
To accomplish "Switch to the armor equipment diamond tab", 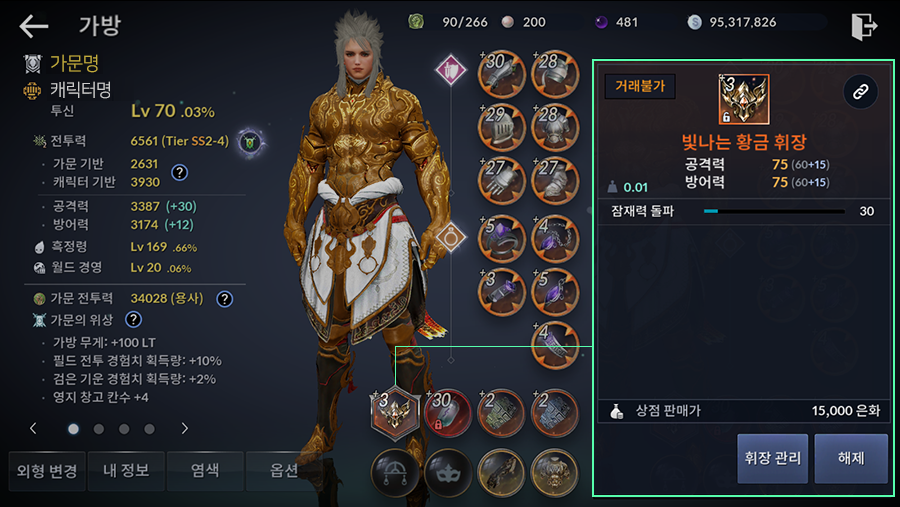I will pos(451,70).
